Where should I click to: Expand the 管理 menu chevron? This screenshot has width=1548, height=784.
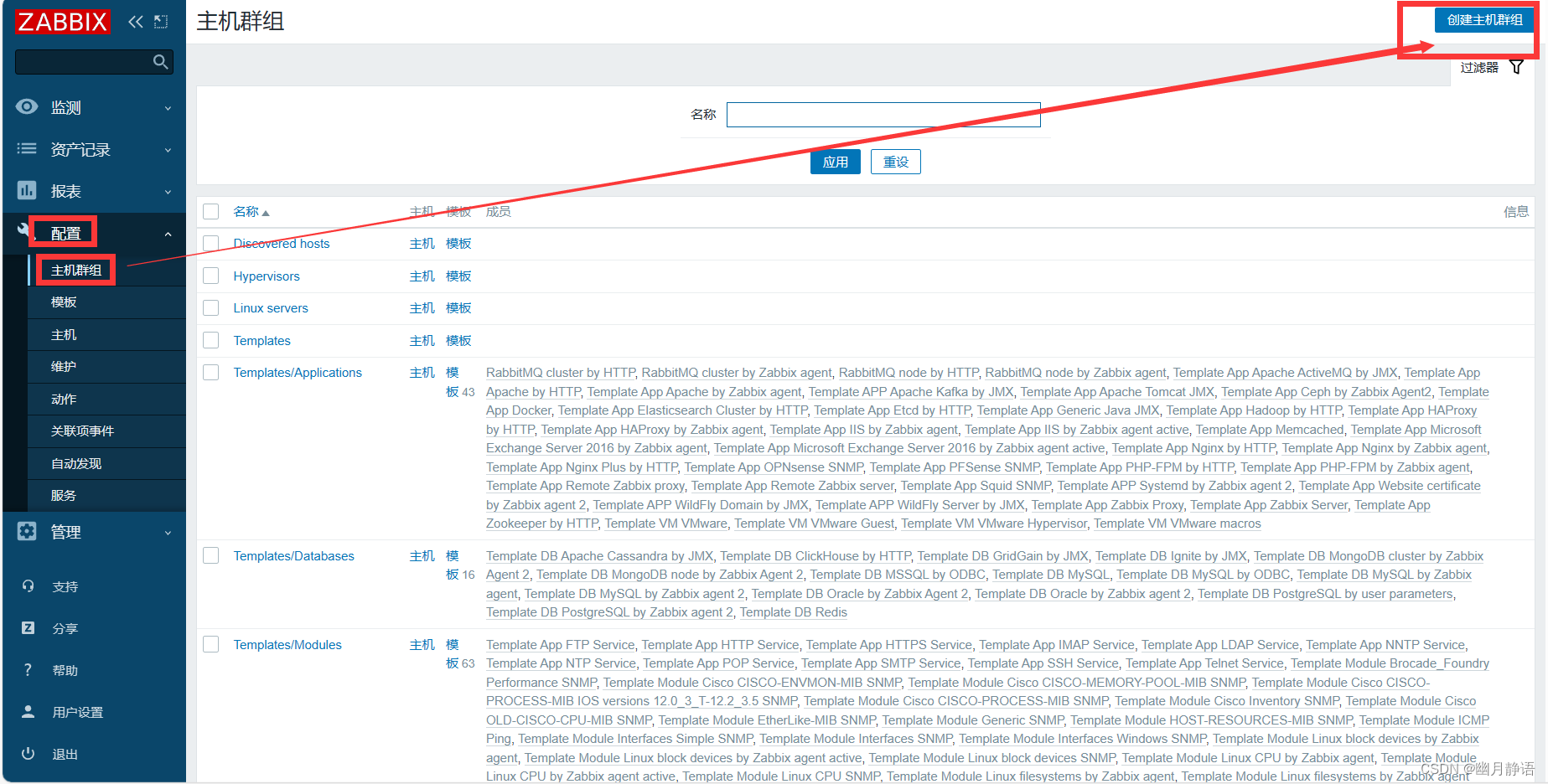pyautogui.click(x=168, y=533)
